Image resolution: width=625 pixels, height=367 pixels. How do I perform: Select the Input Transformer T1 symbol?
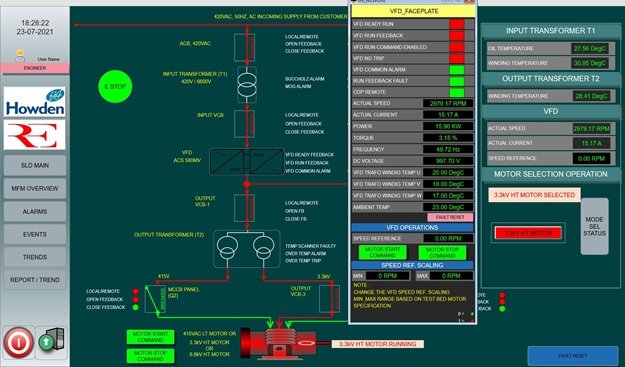(247, 85)
